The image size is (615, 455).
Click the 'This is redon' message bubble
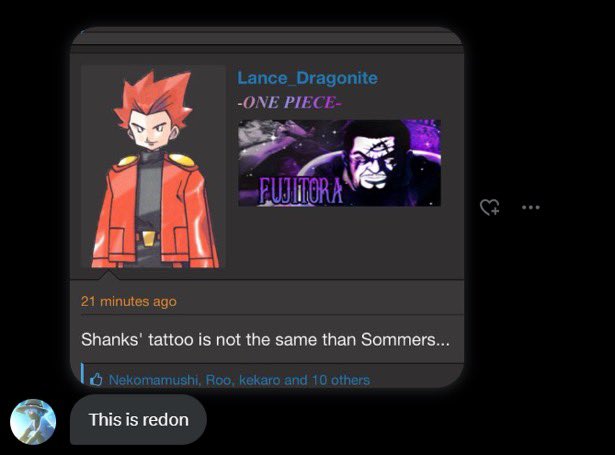pos(138,420)
